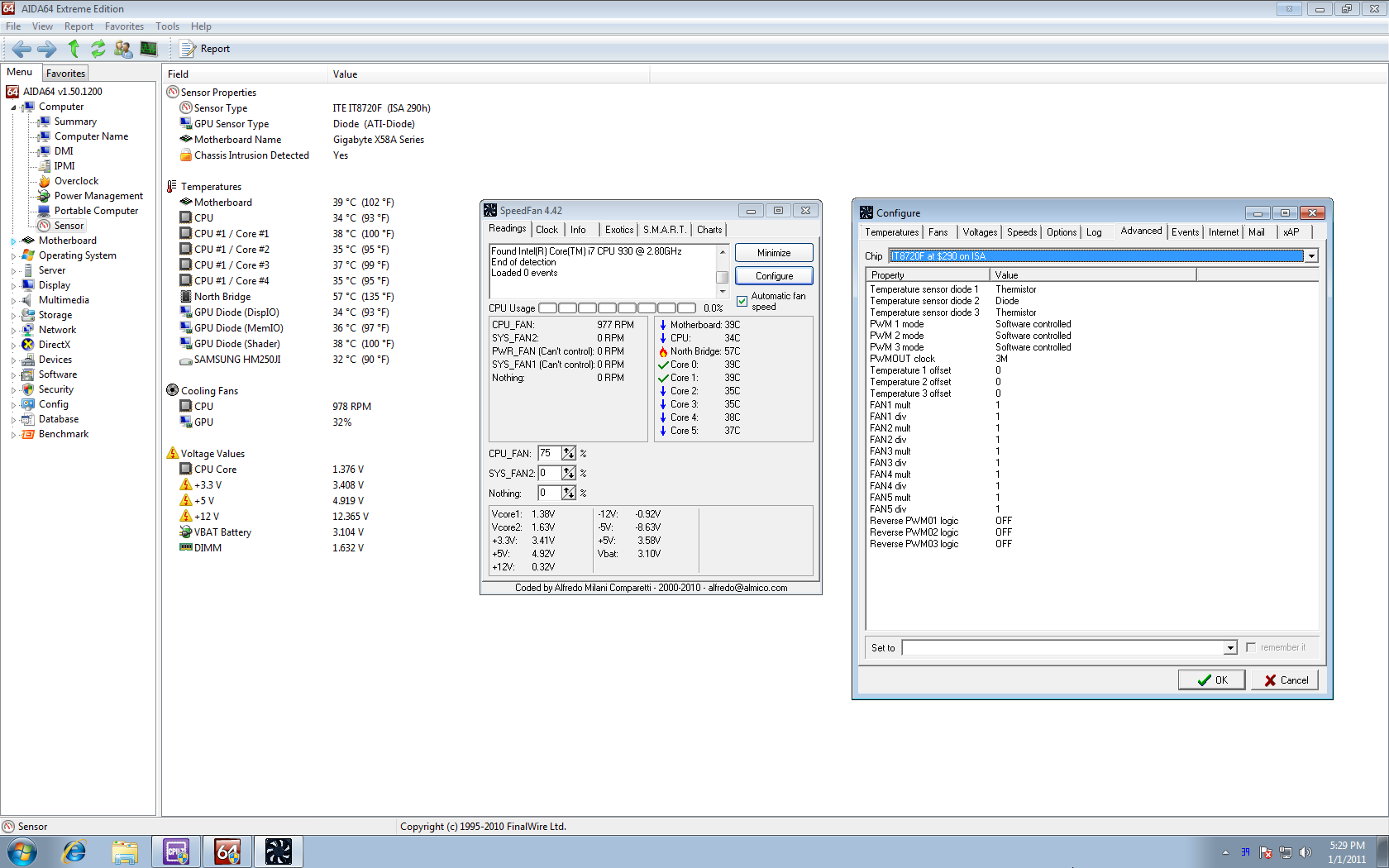Click the North Bridge flame icon in SpeedFan
Screen dimensions: 1389x868
(663, 351)
